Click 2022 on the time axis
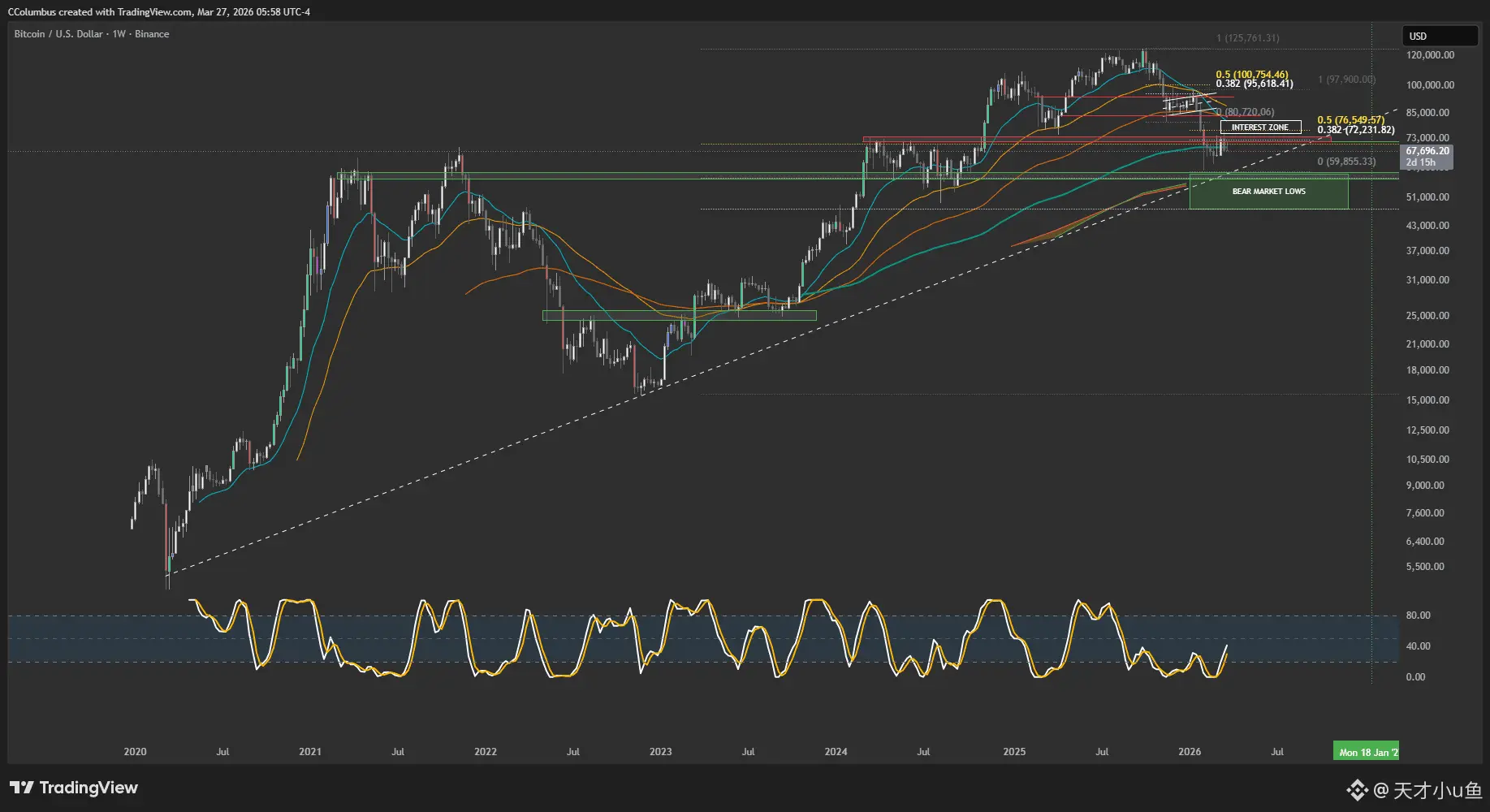The height and width of the screenshot is (812, 1490). pos(486,752)
